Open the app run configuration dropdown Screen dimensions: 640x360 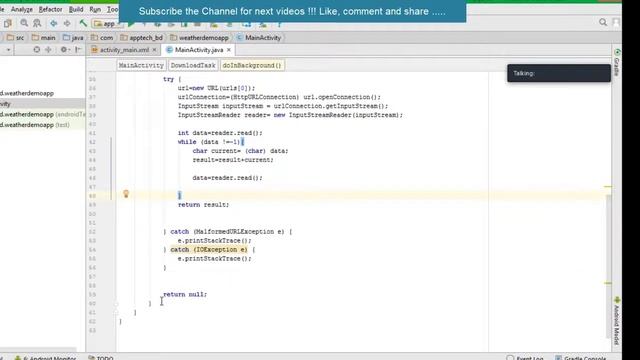[107, 24]
